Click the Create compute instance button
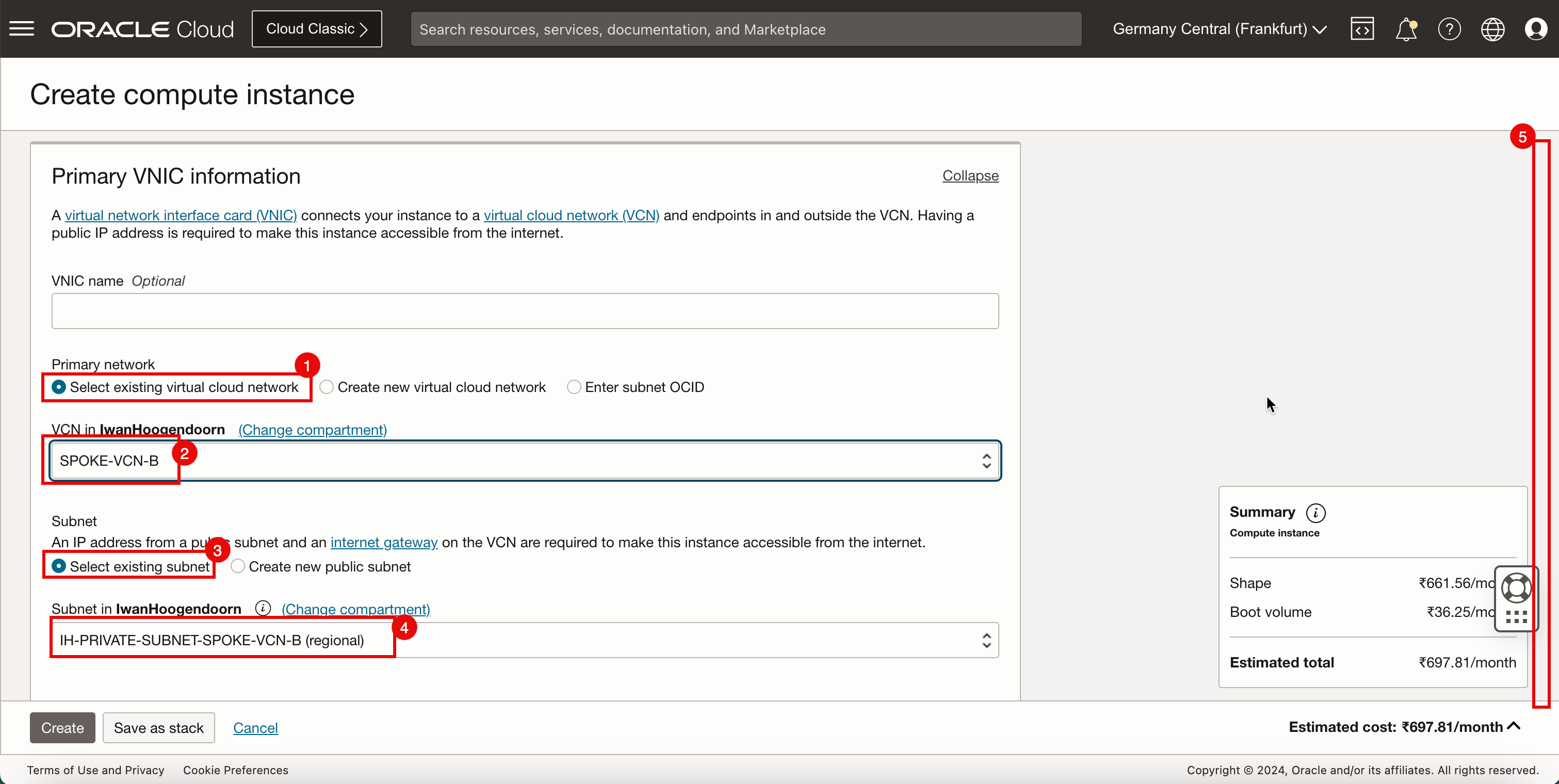The width and height of the screenshot is (1559, 784). point(62,727)
